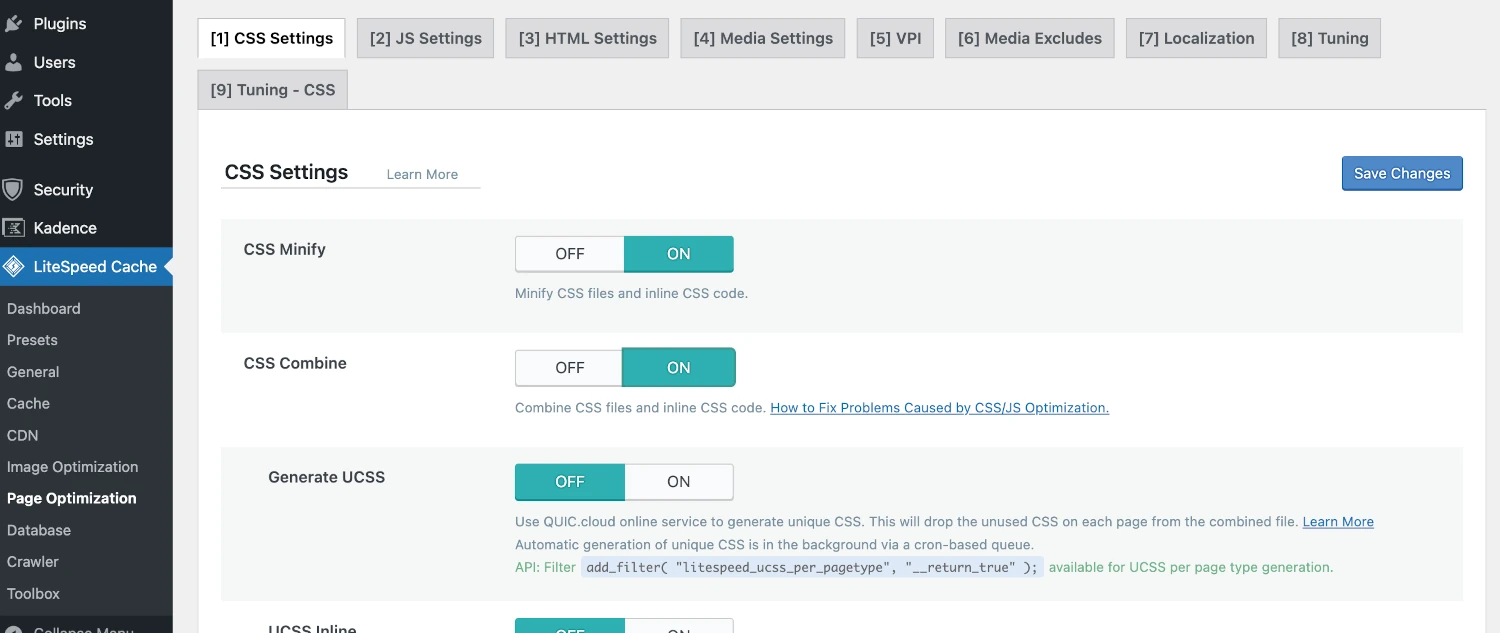The width and height of the screenshot is (1500, 633).
Task: Open the [3] HTML Settings tab
Action: (588, 38)
